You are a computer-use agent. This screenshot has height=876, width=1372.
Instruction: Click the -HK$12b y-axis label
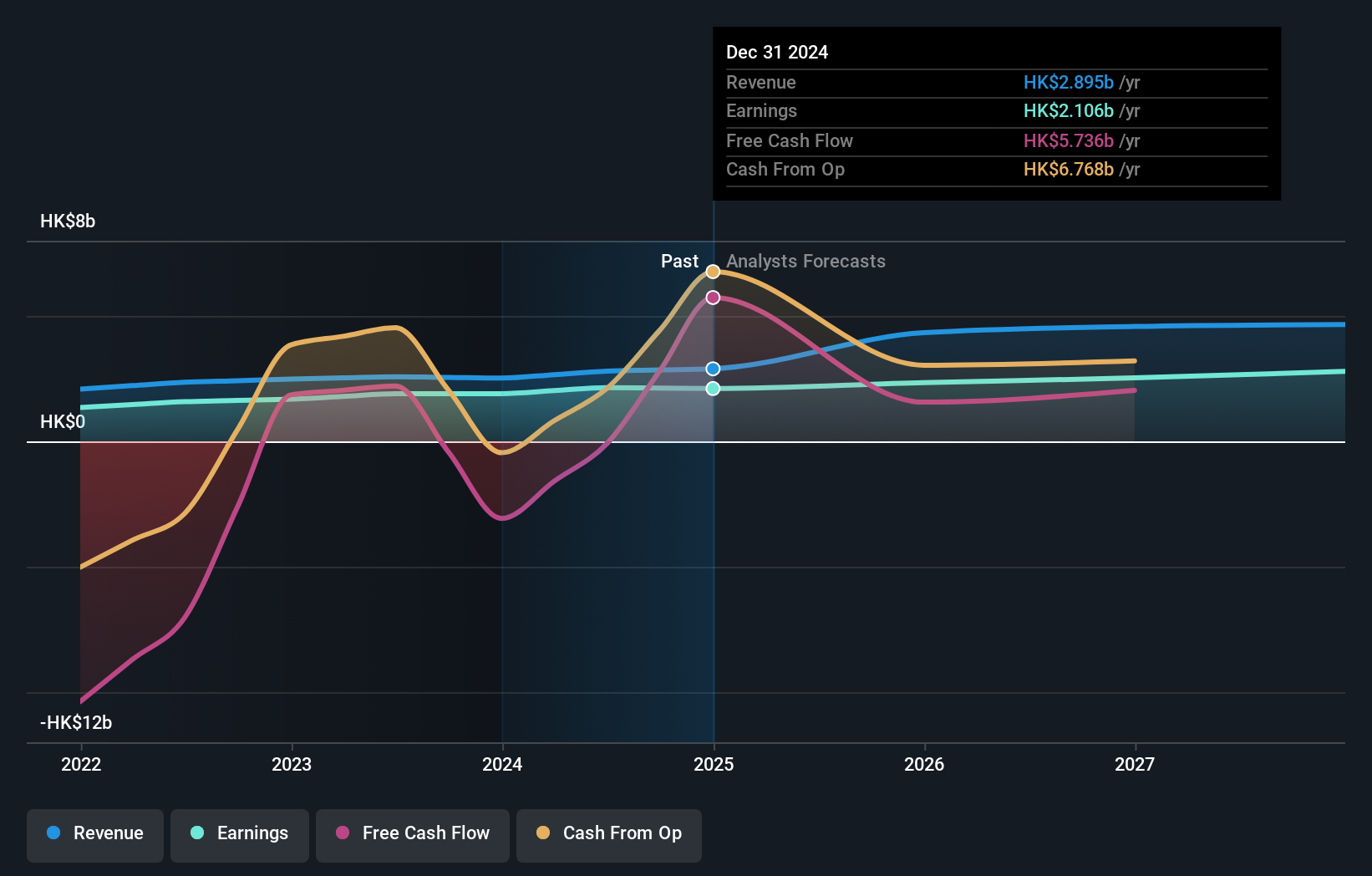click(x=76, y=723)
